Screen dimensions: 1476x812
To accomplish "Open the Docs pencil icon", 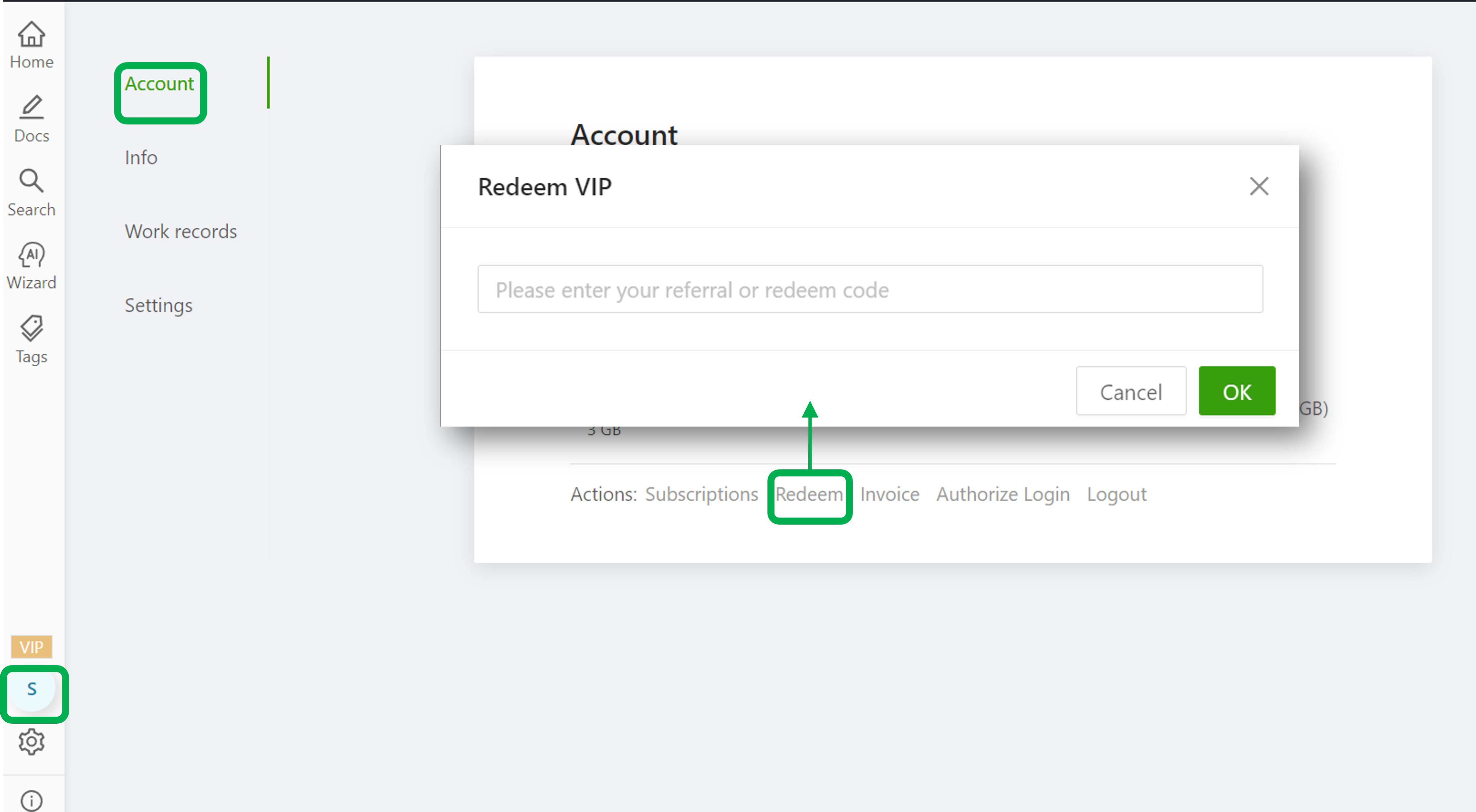I will pos(31,107).
